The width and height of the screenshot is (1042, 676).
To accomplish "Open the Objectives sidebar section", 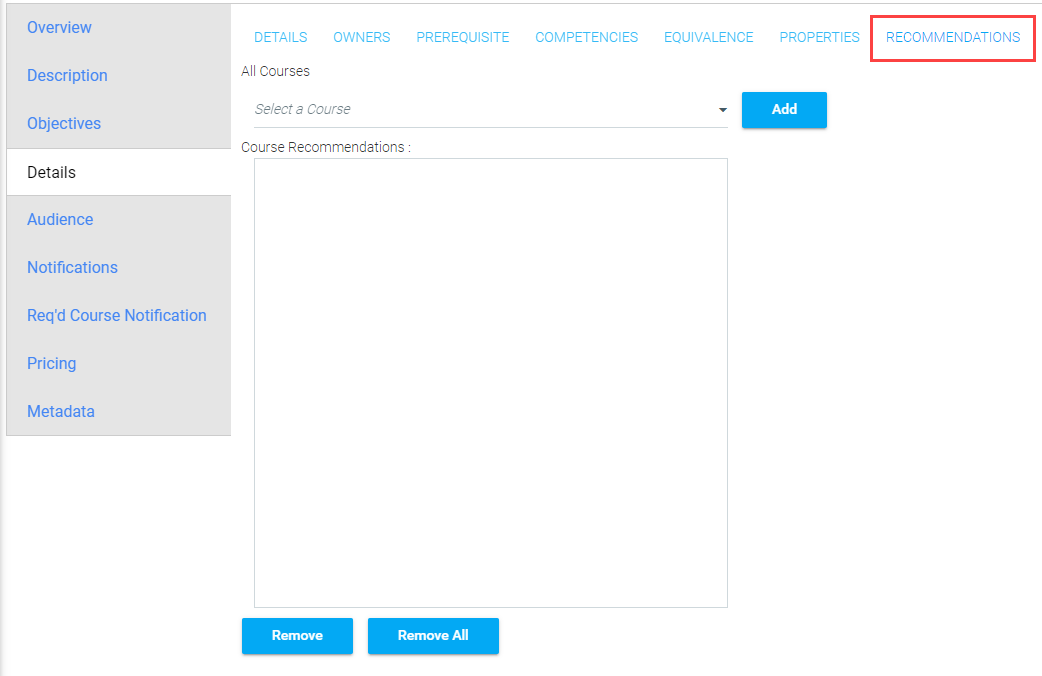I will [x=64, y=124].
